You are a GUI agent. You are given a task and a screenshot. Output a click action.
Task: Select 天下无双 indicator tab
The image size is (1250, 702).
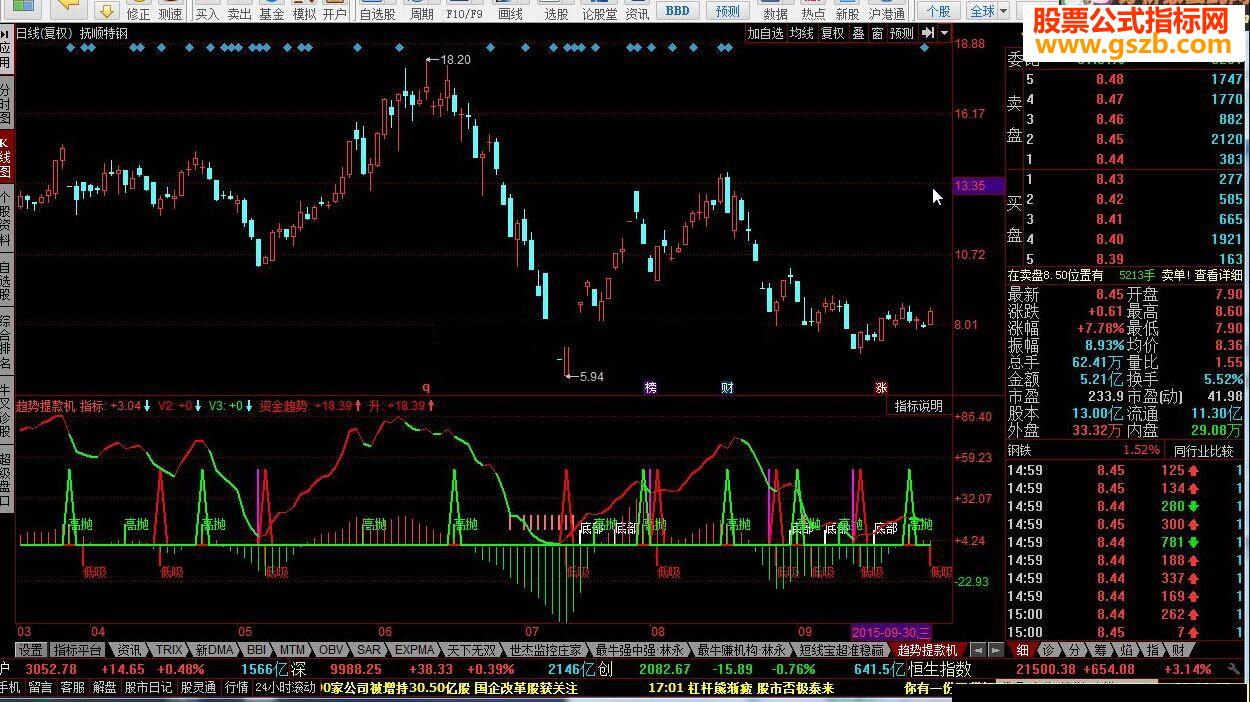(x=471, y=649)
